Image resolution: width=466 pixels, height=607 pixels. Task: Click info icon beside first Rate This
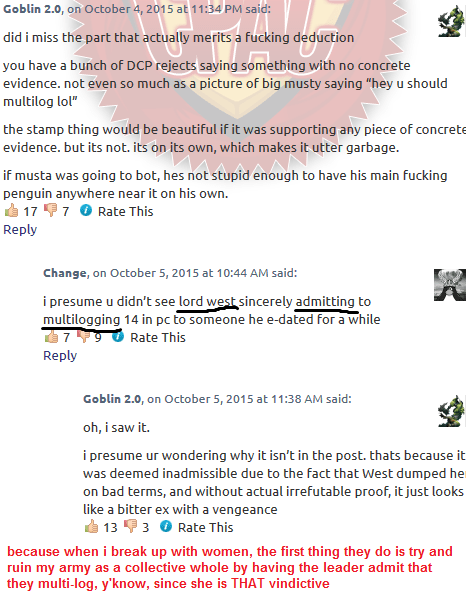[x=86, y=210]
